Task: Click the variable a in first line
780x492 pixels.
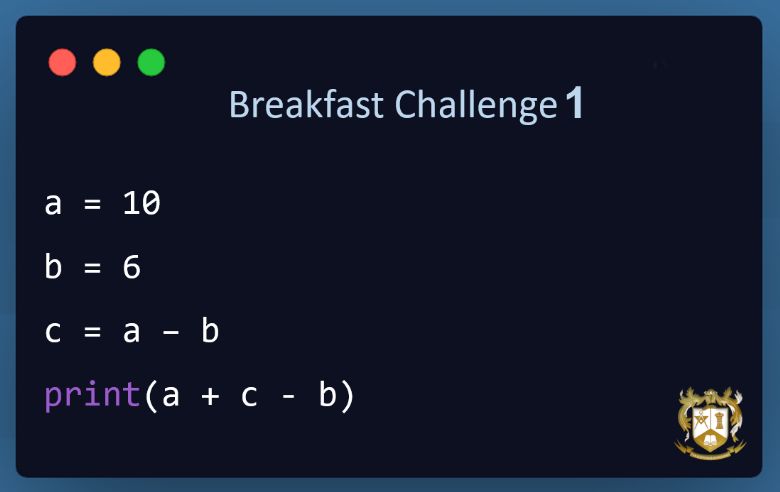Action: (53, 205)
